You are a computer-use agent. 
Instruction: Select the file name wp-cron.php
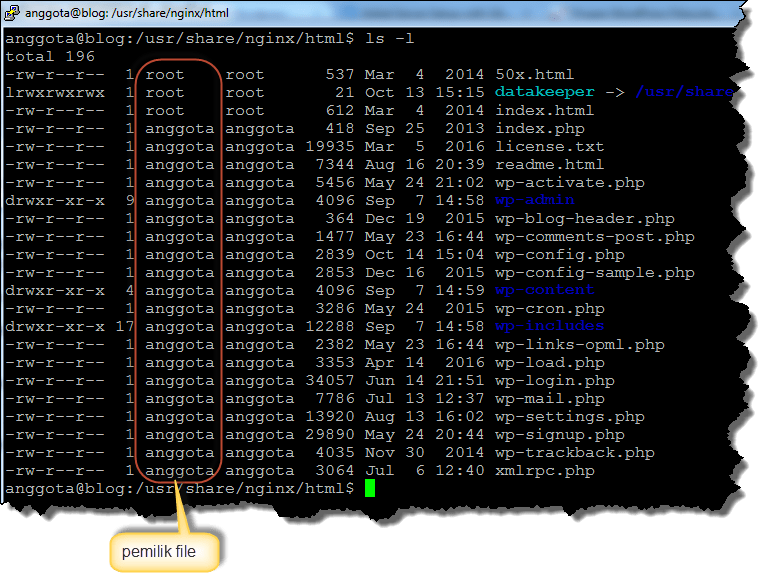(x=550, y=309)
